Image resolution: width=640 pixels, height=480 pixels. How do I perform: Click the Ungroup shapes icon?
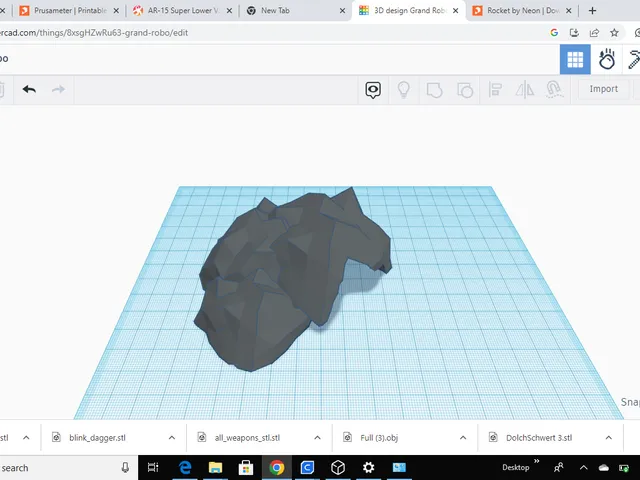[465, 90]
